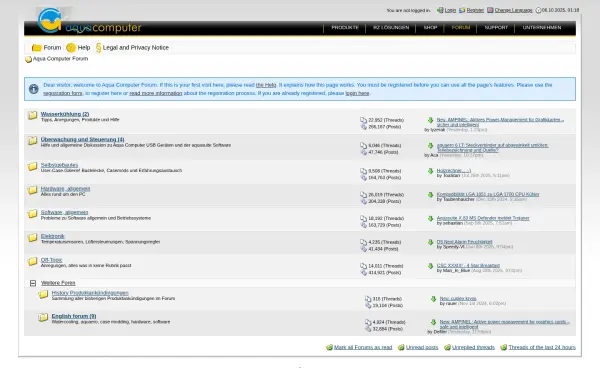Click the folder icon beside Hardware, allgemein
This screenshot has width=600, height=375.
tap(33, 190)
